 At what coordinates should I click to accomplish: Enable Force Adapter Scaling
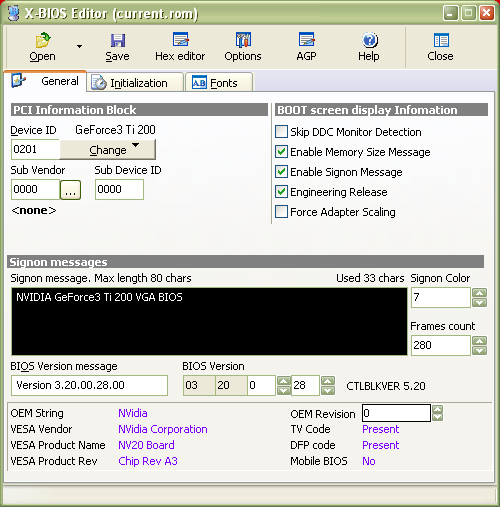[281, 212]
